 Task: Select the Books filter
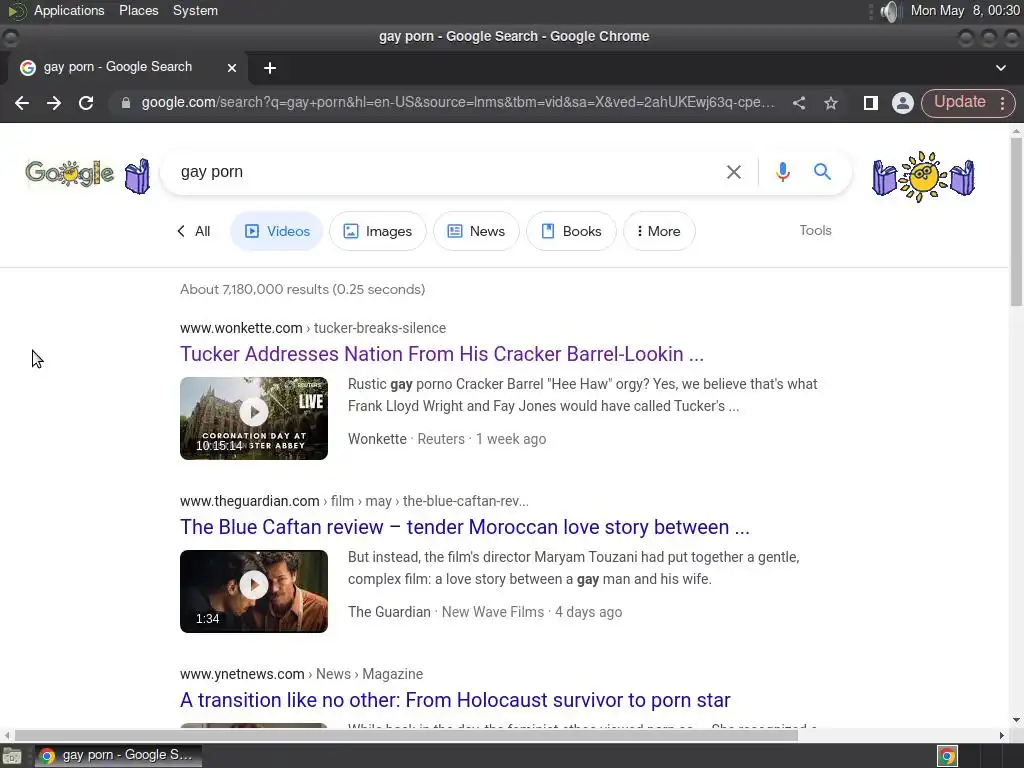[571, 231]
